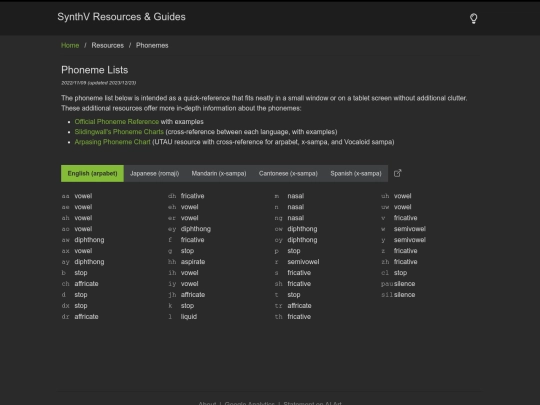The width and height of the screenshot is (540, 405).
Task: Click the 'pau silence' phoneme row
Action: click(398, 284)
